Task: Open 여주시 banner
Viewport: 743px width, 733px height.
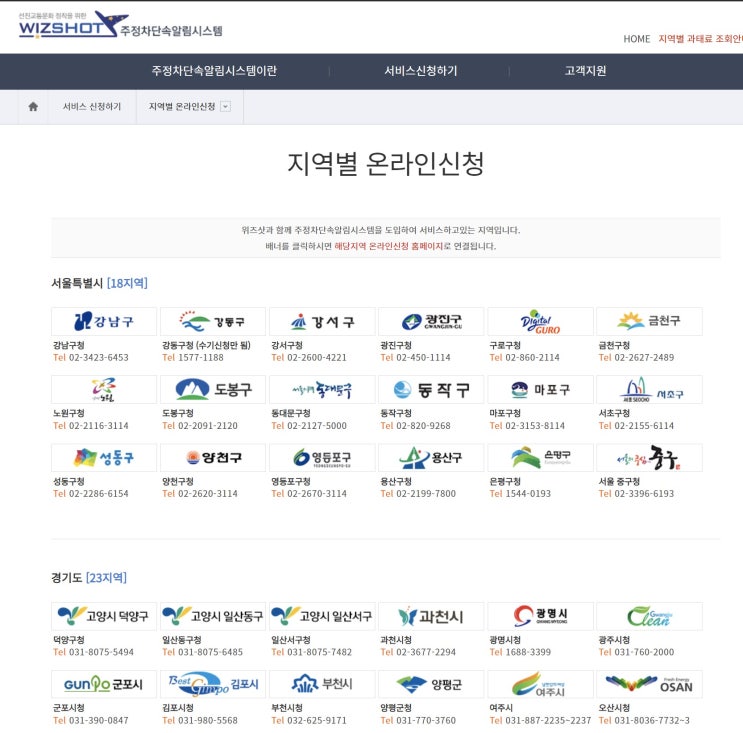Action: coord(540,684)
